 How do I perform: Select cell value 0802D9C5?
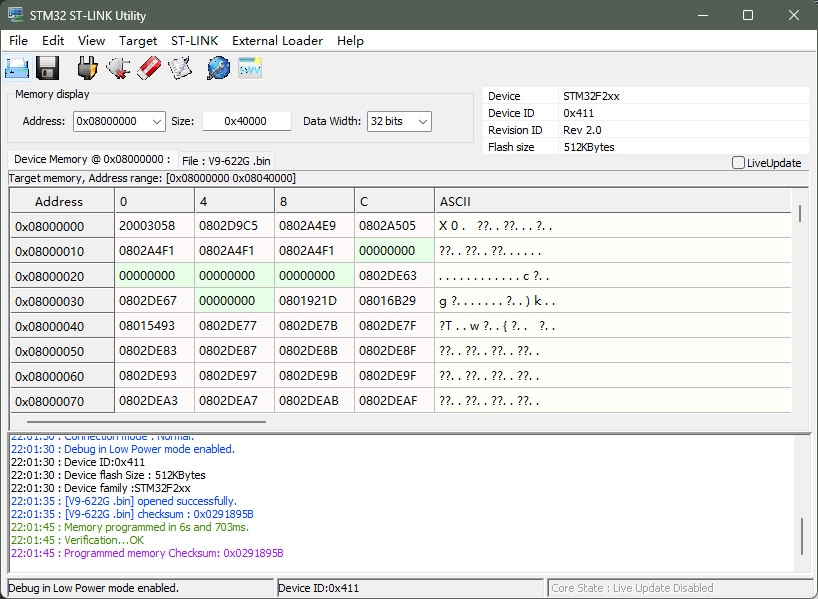[234, 226]
